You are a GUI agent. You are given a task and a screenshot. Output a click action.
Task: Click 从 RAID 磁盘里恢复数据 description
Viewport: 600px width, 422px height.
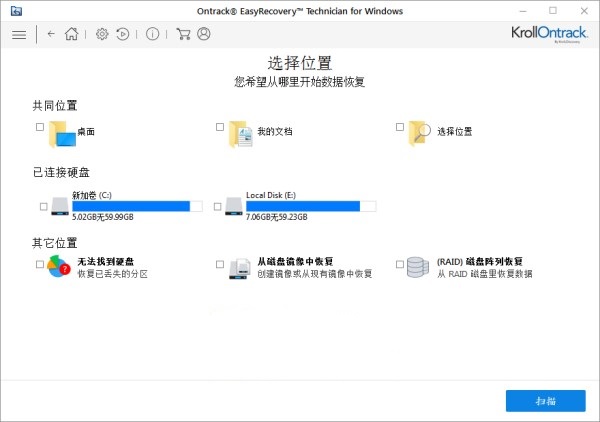click(485, 274)
